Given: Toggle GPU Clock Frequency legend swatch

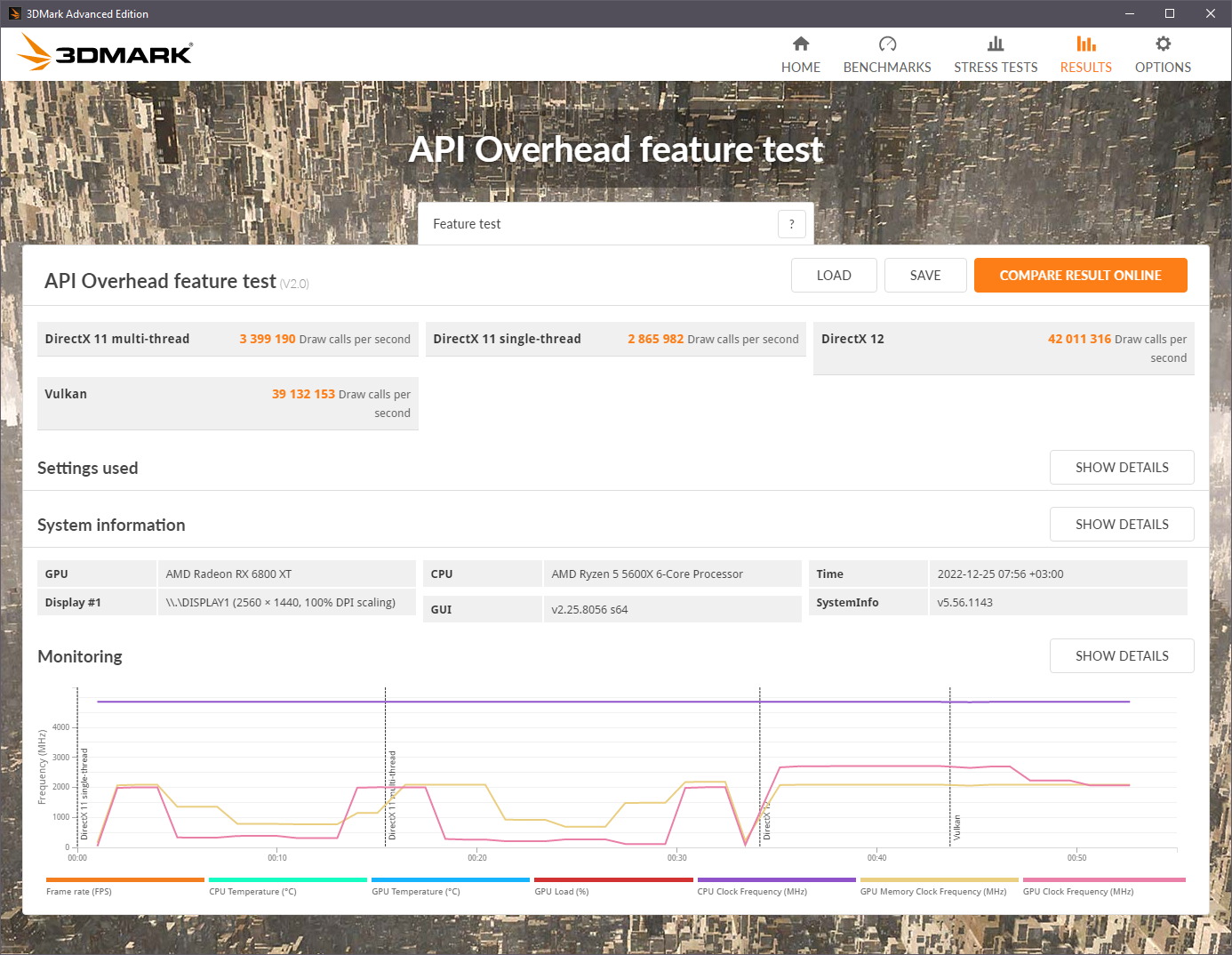Looking at the screenshot, I should tap(1104, 880).
